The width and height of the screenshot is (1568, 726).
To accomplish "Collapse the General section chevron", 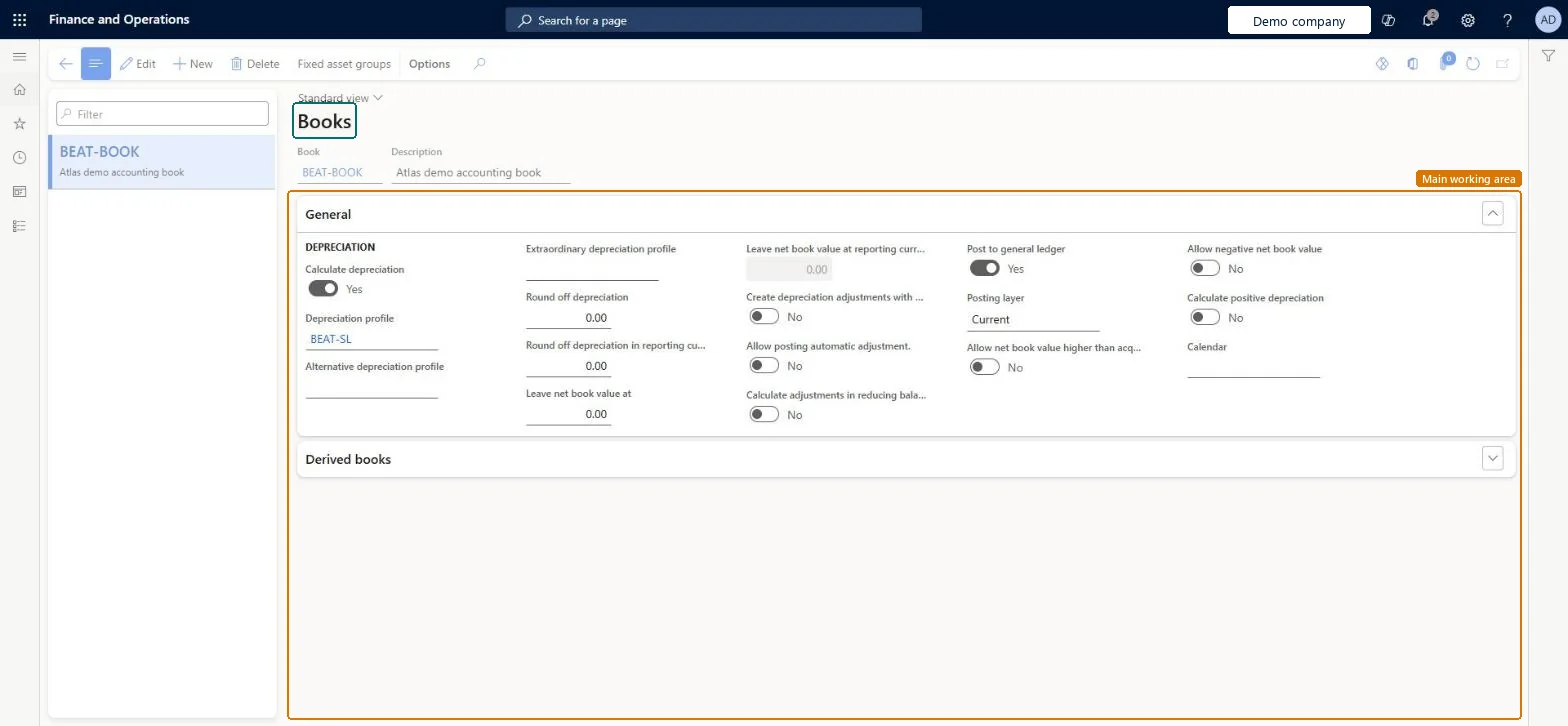I will point(1492,213).
